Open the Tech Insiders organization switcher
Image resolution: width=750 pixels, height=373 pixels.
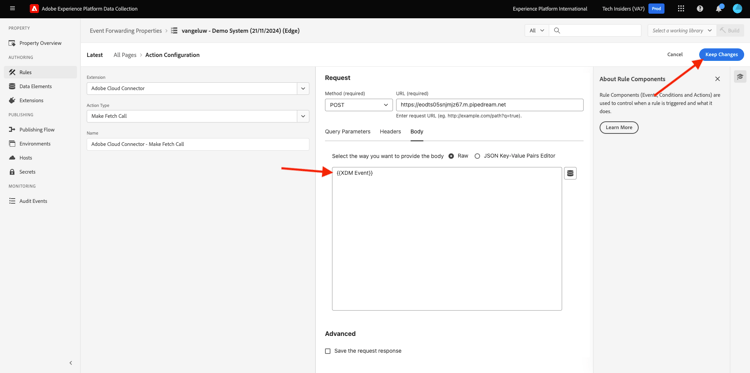coord(623,9)
